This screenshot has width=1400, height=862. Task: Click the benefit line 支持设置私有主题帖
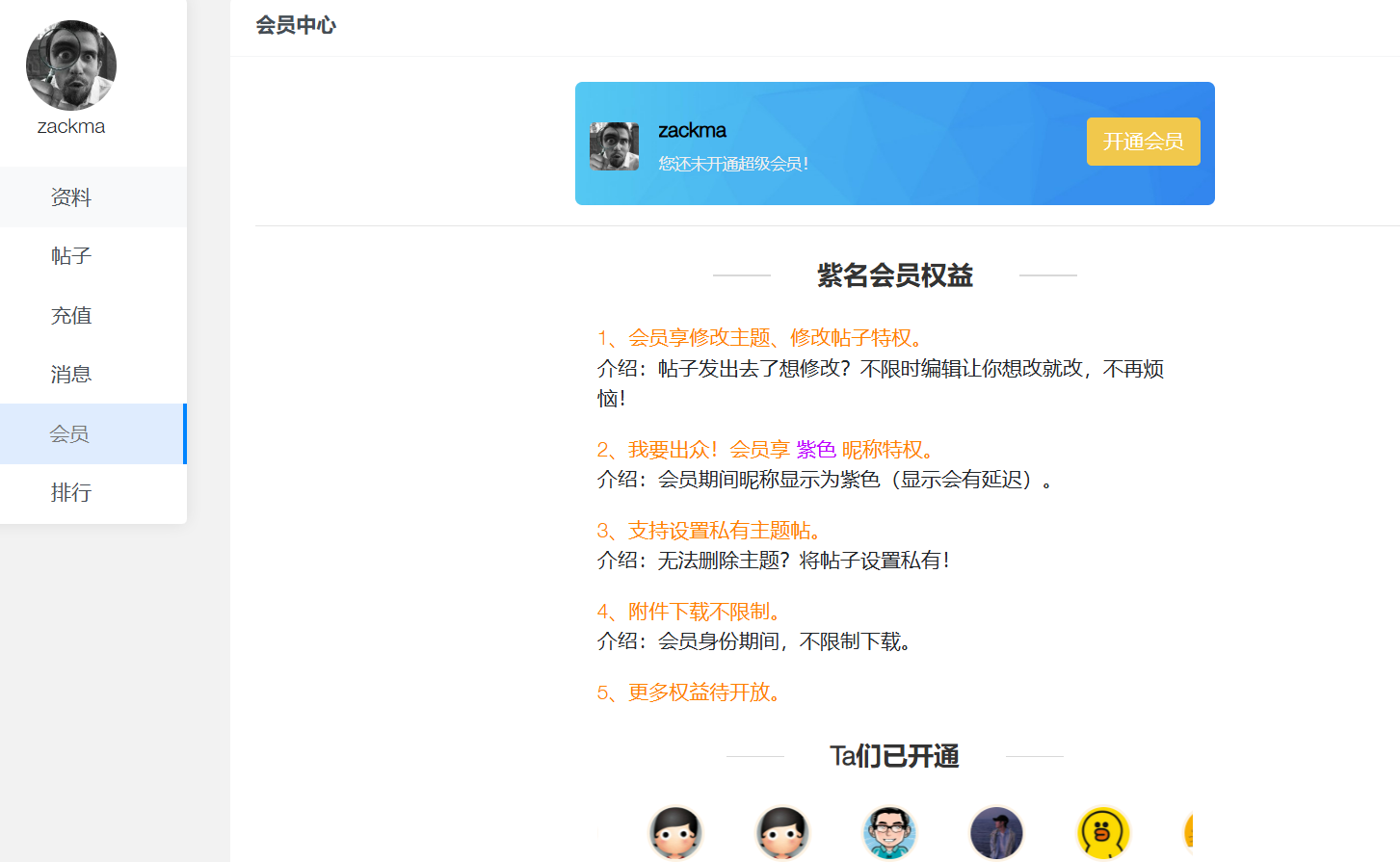(x=710, y=531)
